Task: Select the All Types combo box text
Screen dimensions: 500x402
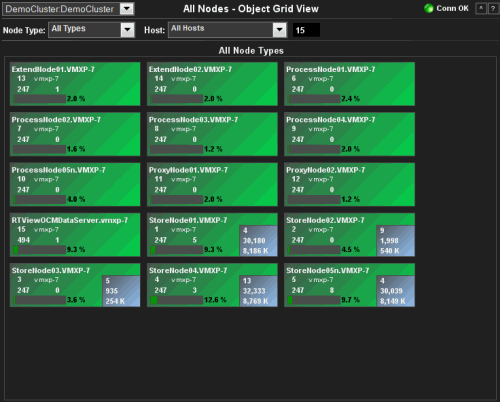Action: (x=68, y=29)
